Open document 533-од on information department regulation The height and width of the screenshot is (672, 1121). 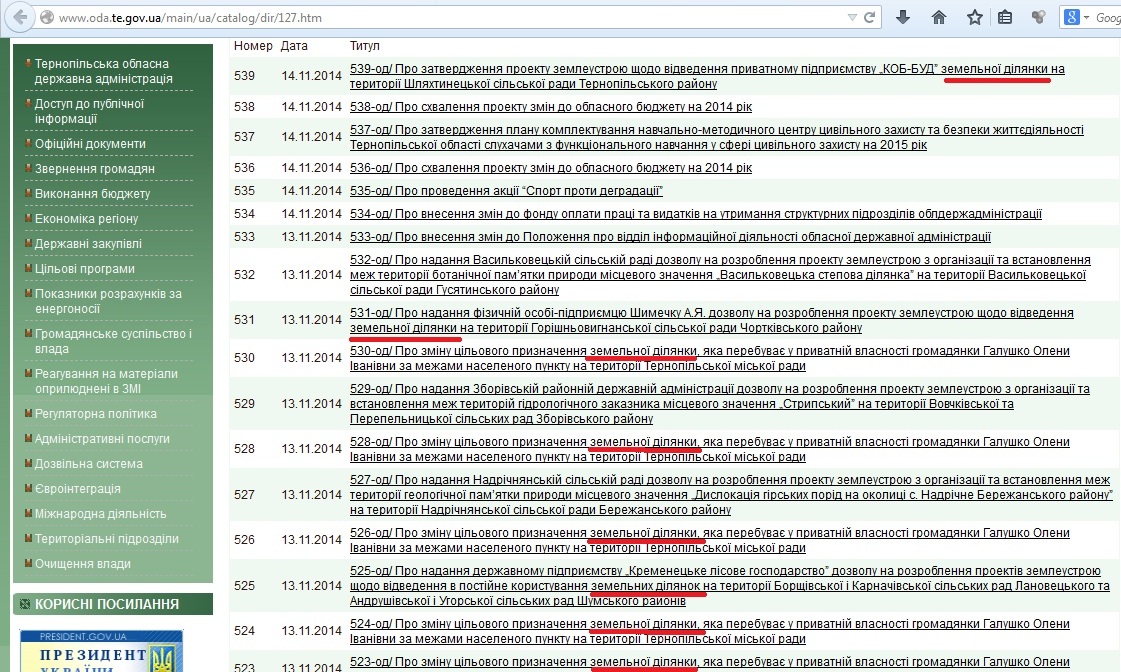pos(670,237)
